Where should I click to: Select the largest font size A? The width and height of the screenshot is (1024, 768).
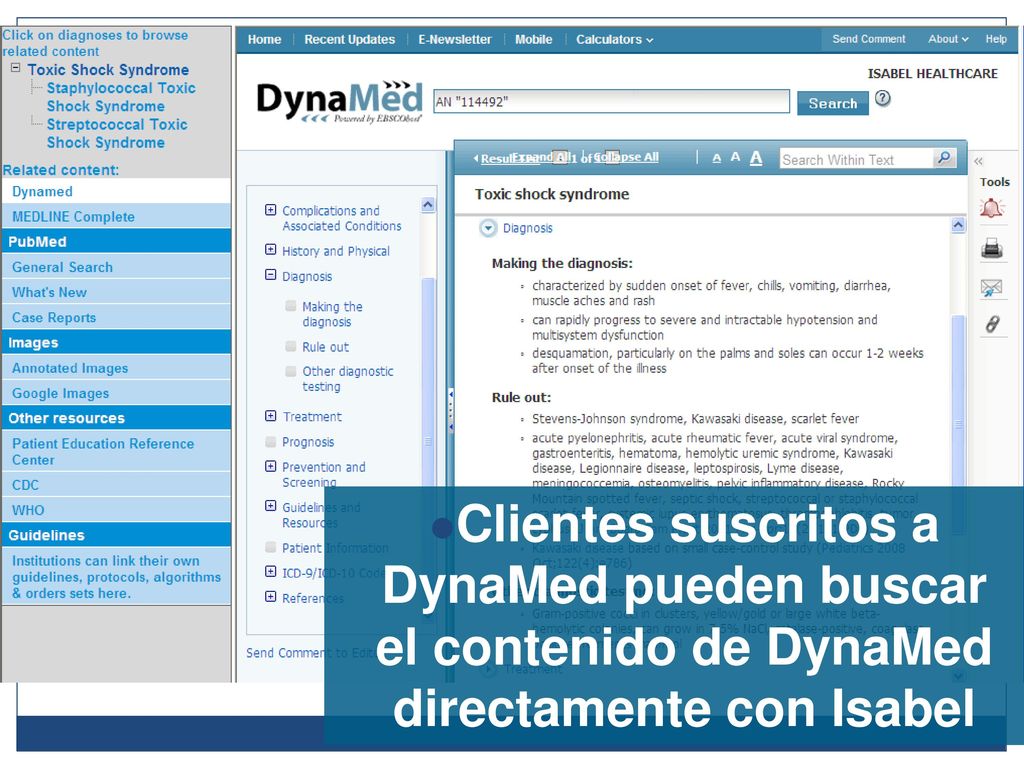(756, 157)
